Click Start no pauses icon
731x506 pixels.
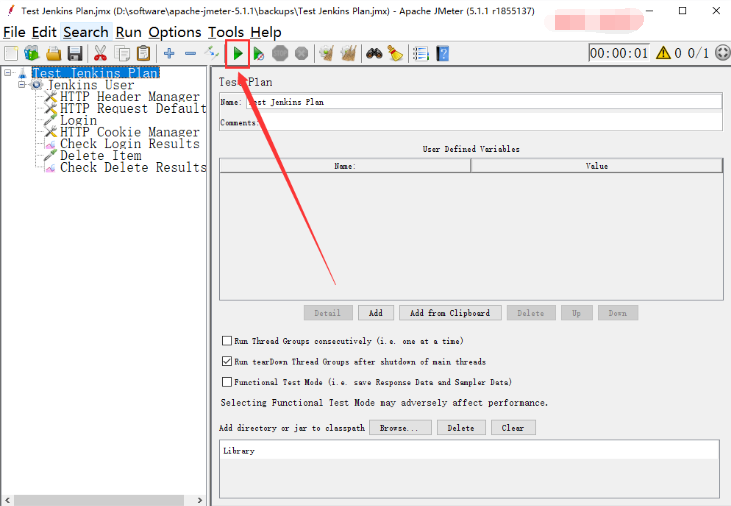click(259, 54)
